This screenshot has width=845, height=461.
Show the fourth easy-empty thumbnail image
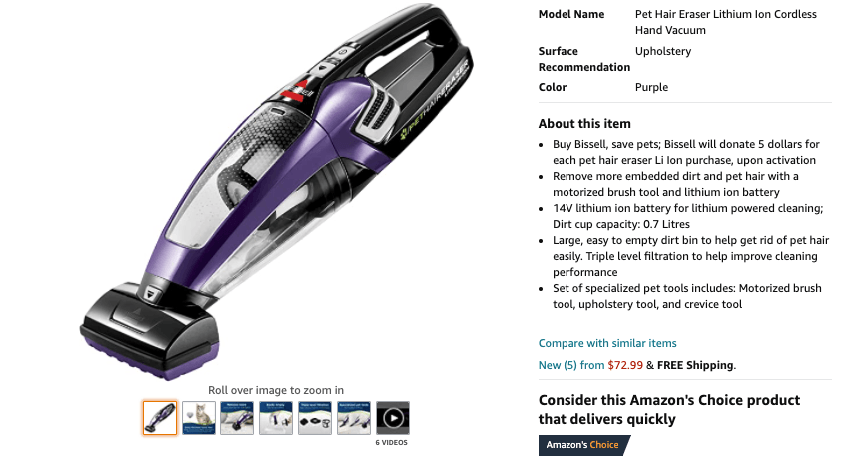point(276,418)
